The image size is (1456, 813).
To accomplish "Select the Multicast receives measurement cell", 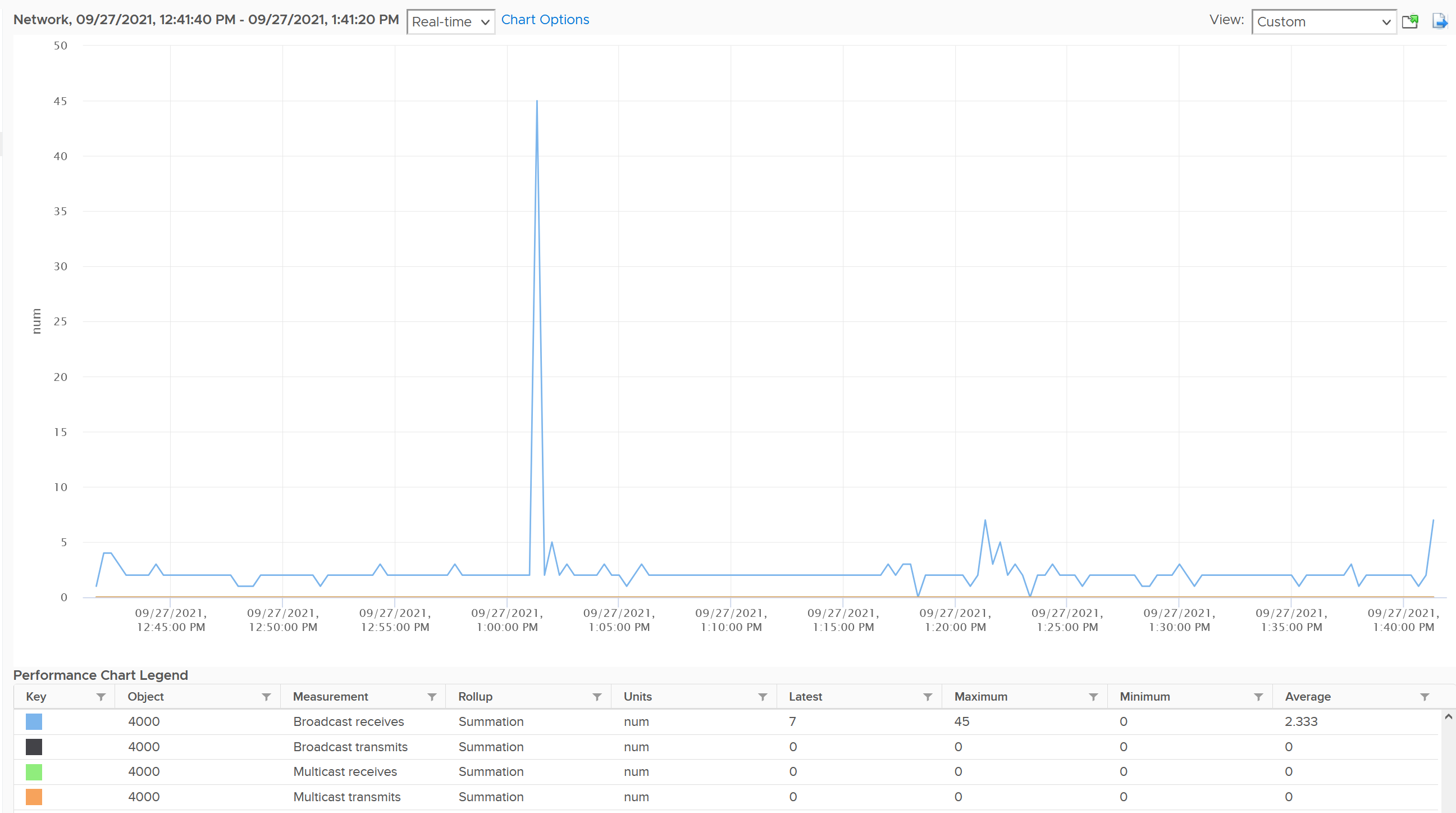I will coord(345,772).
